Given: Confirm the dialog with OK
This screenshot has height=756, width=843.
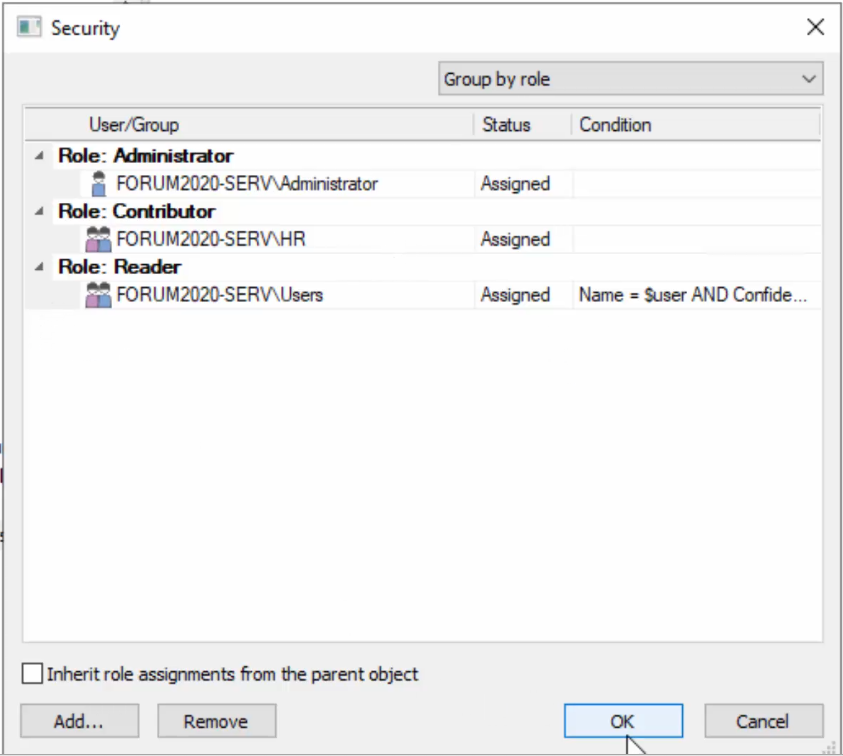Looking at the screenshot, I should coord(622,720).
